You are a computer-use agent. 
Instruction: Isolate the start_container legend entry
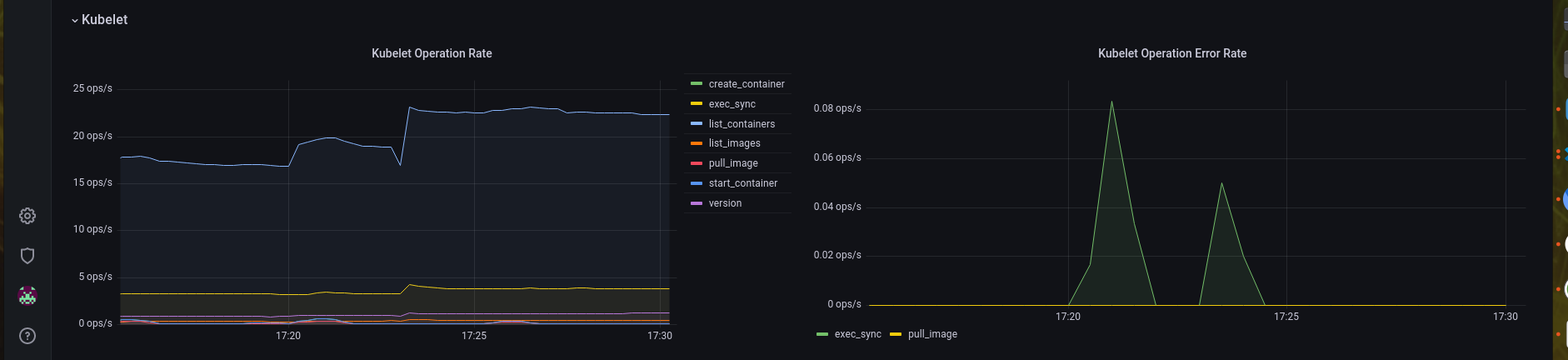click(x=743, y=183)
